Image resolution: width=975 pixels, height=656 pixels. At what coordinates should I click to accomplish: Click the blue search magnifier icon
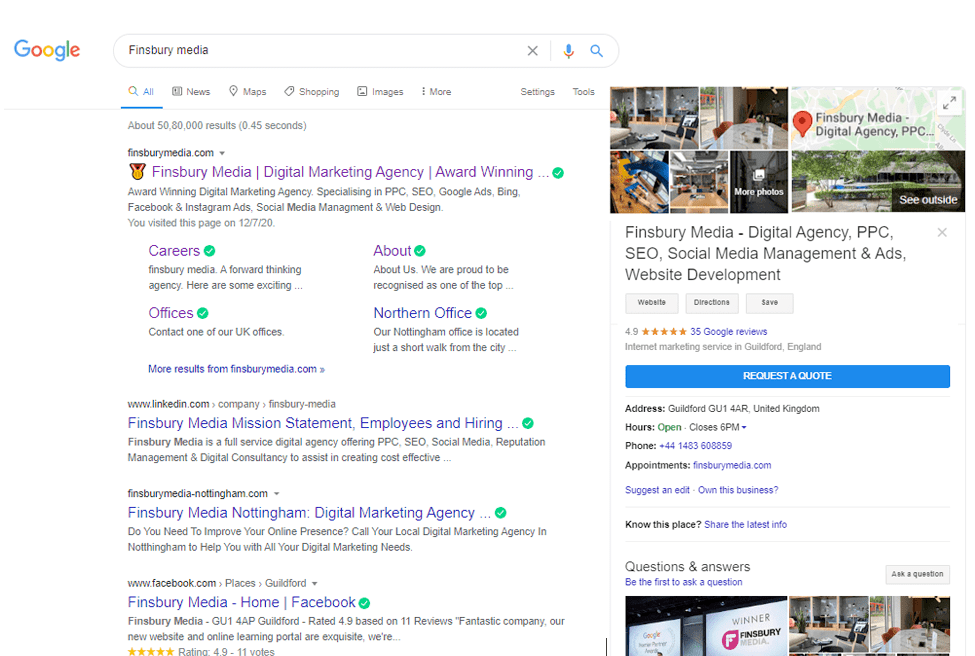click(596, 51)
